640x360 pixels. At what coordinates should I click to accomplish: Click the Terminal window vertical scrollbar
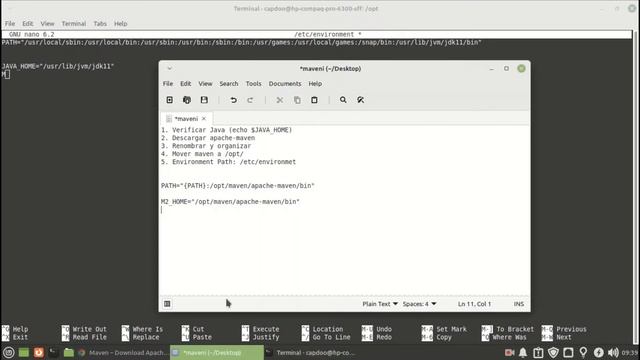(x=636, y=188)
